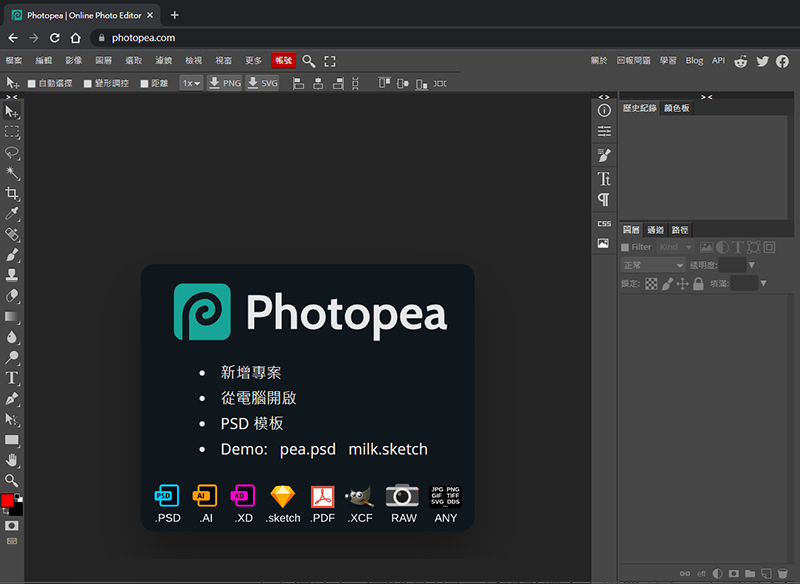Select the Lasso tool
Screen dimensions: 800x584
pos(12,152)
